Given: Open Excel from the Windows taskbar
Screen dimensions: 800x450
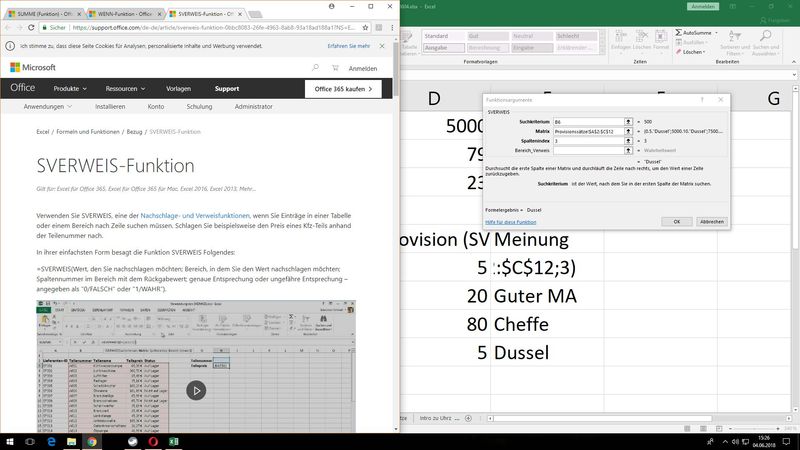Looking at the screenshot, I should click(172, 440).
